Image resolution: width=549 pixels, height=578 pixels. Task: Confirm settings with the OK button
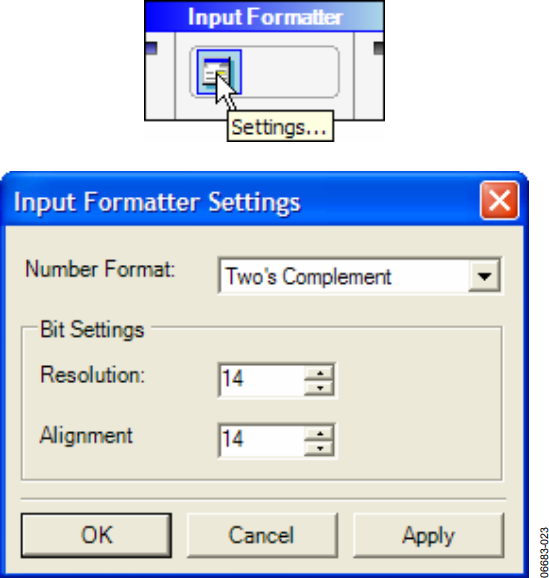click(96, 535)
